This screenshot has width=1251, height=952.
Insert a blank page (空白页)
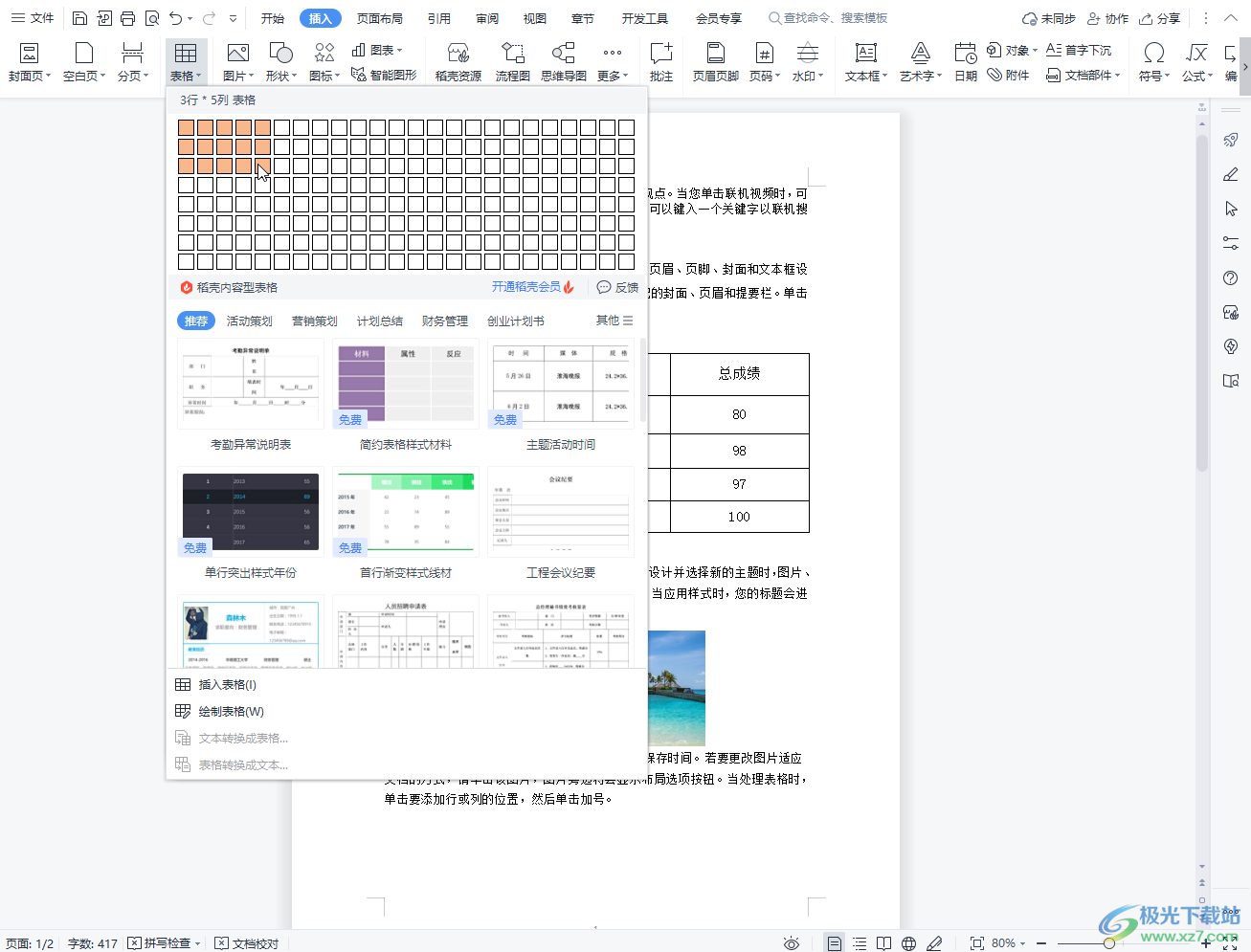click(84, 62)
